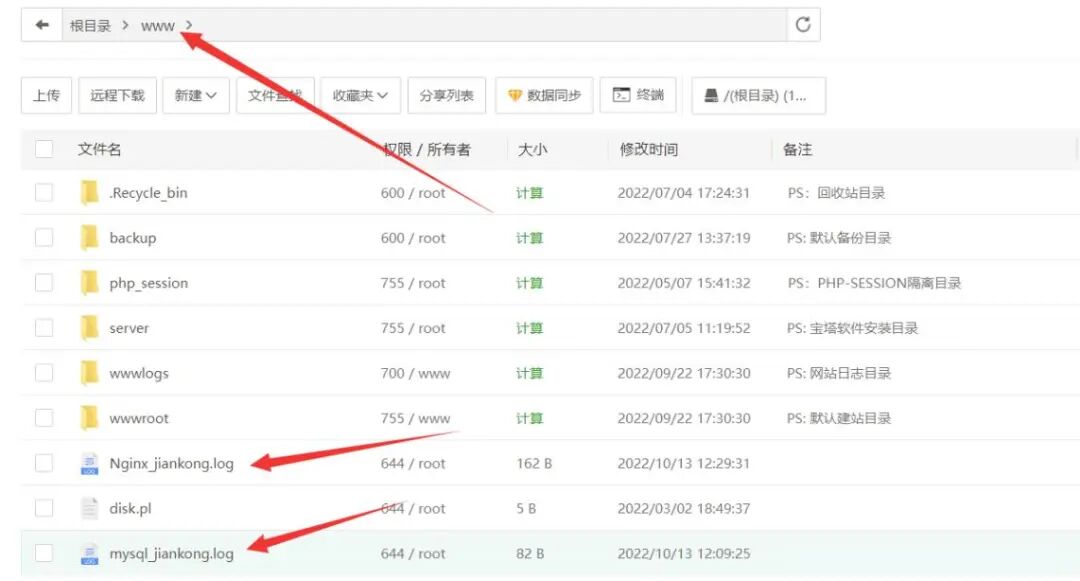Click the Nginx_jiankong.log file icon
Screen dimensions: 1080x581
tap(90, 463)
